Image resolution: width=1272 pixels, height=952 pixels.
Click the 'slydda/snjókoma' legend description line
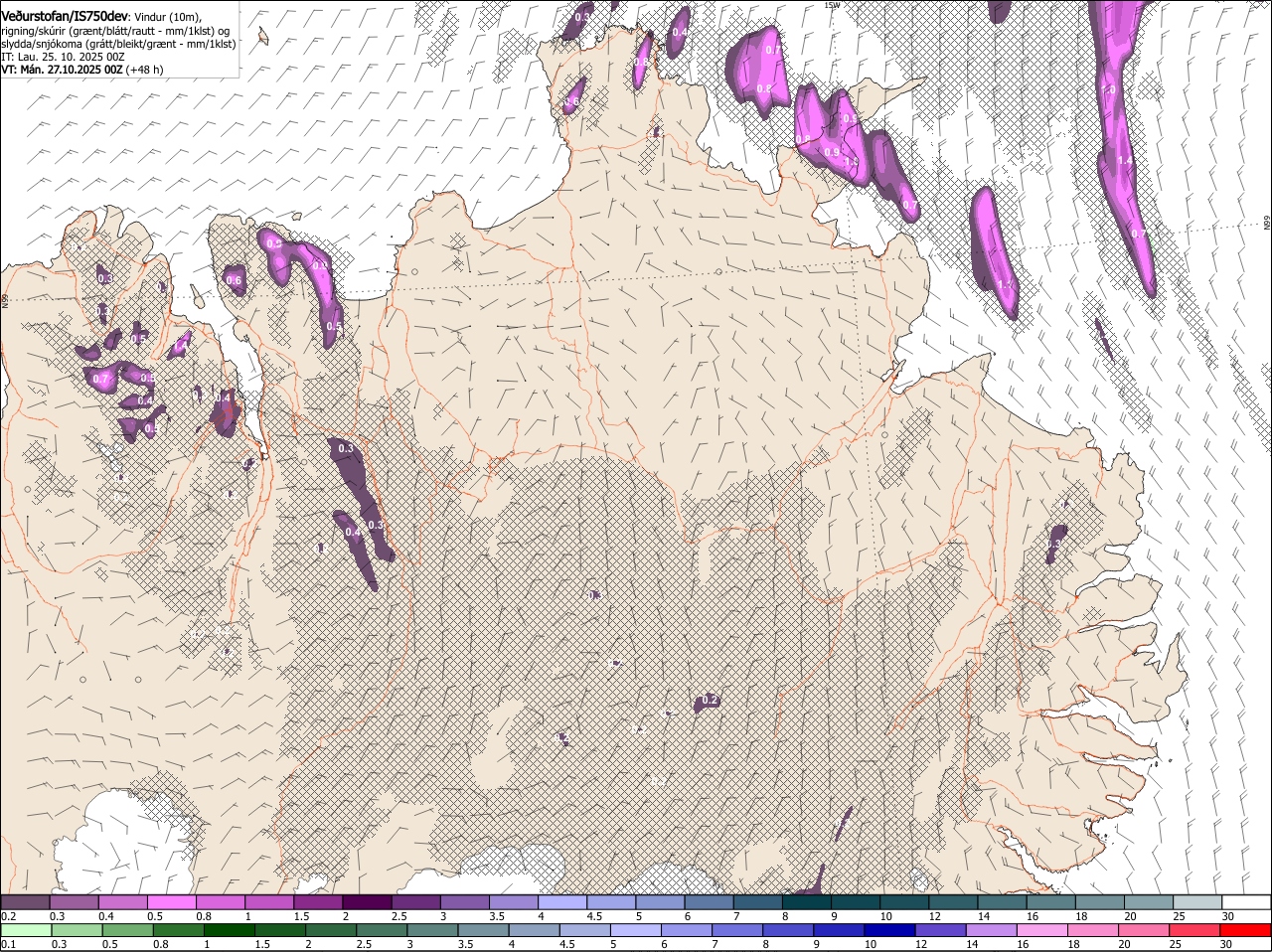click(118, 44)
